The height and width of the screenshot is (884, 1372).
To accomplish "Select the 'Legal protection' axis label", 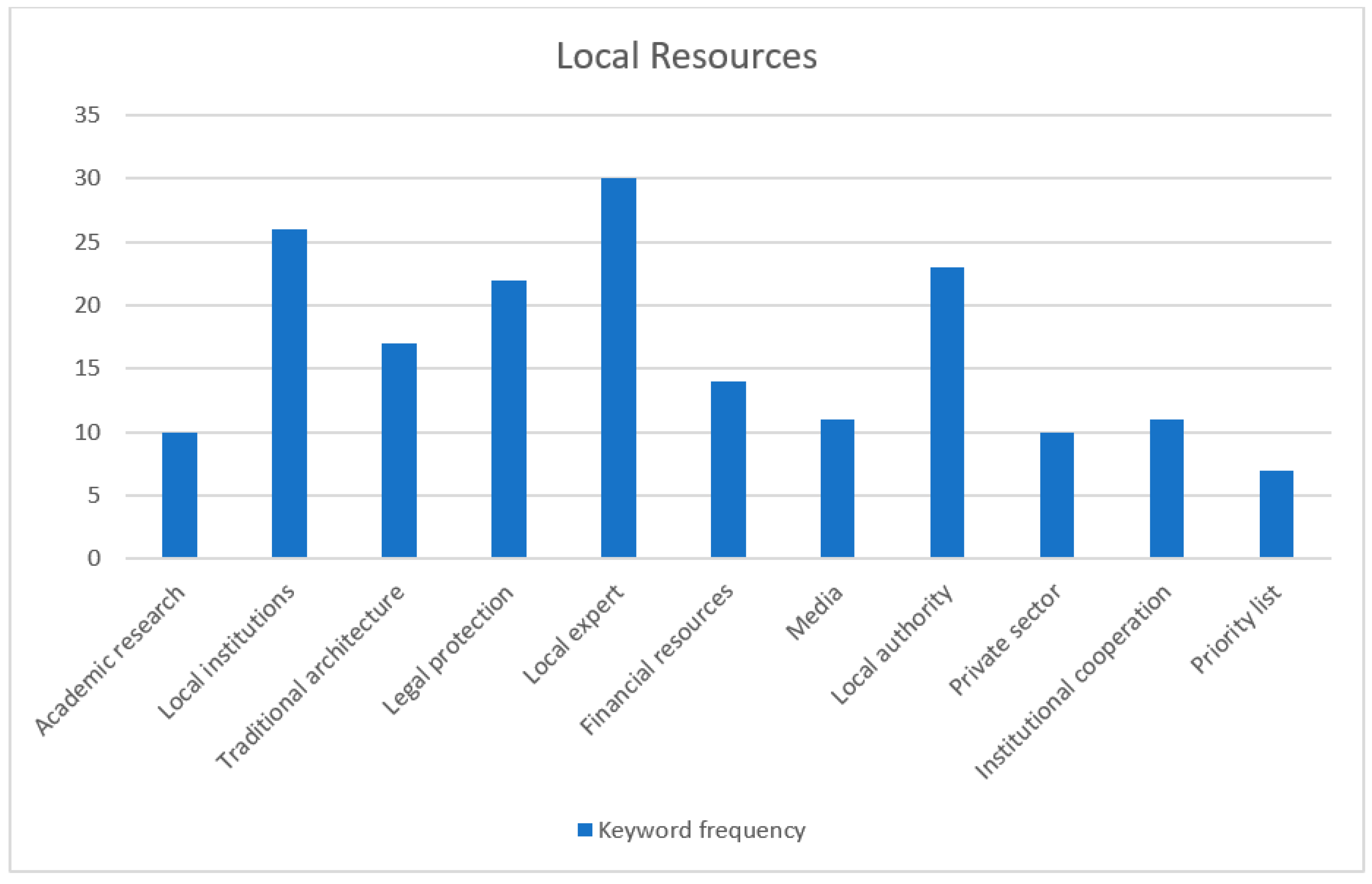I will click(x=448, y=650).
